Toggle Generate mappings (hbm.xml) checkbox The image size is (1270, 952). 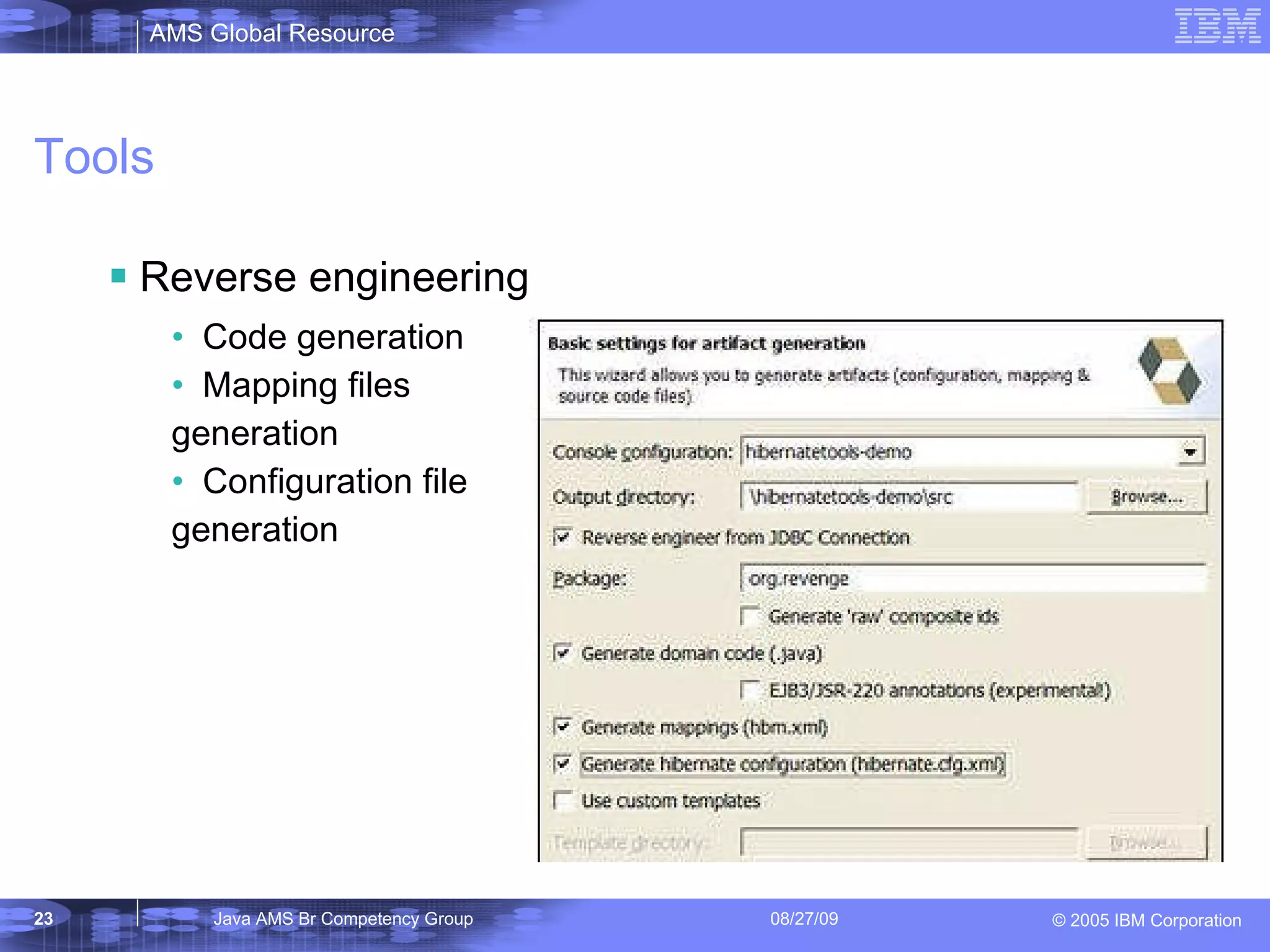562,726
